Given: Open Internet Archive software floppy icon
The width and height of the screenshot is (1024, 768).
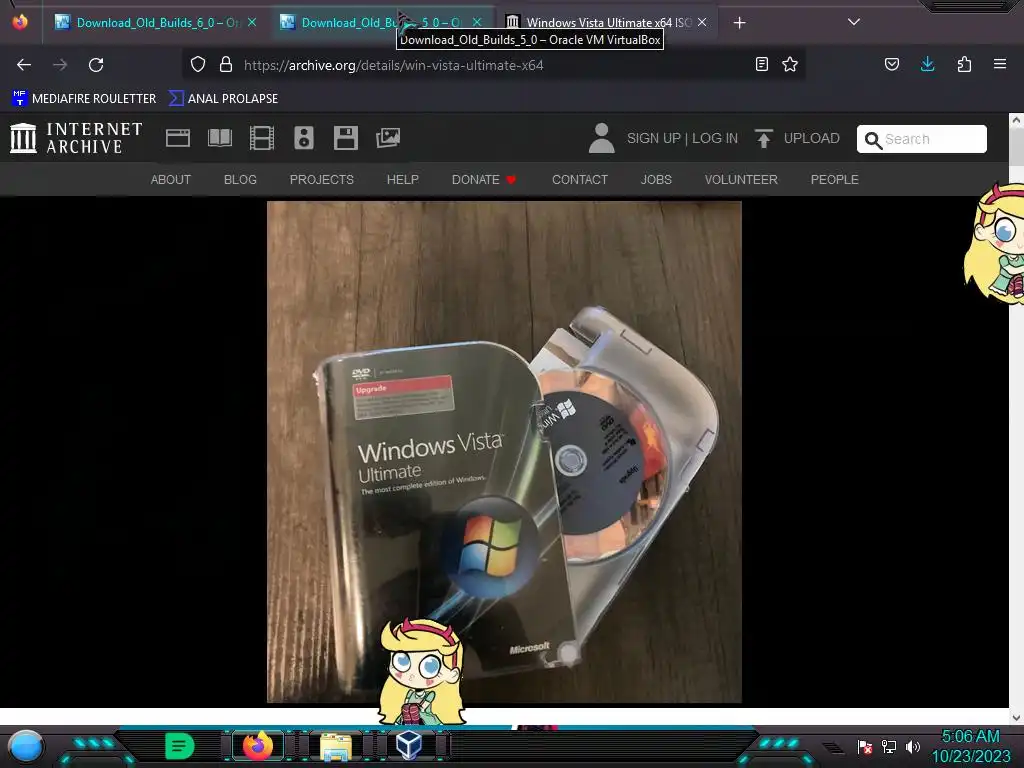Looking at the screenshot, I should (x=345, y=138).
